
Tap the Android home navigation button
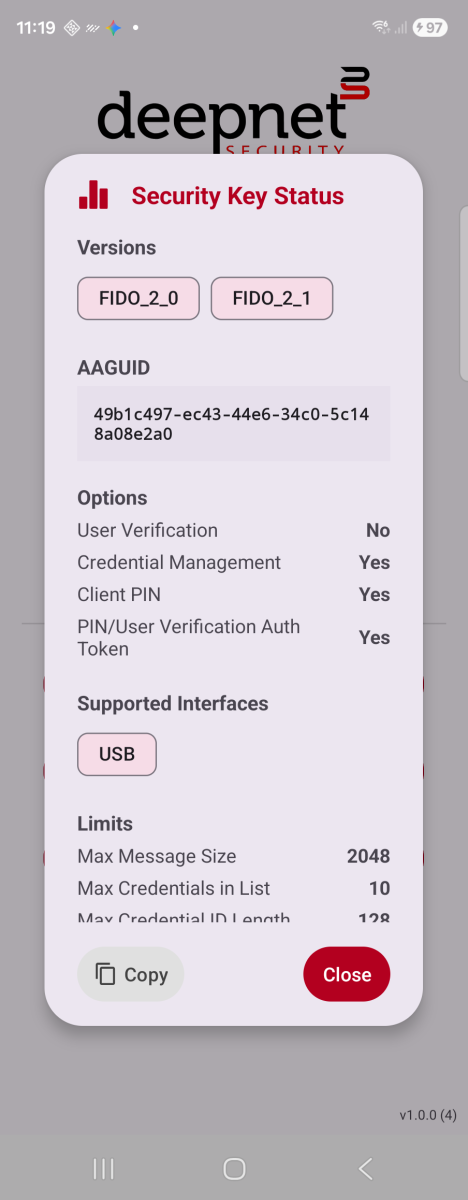(234, 1169)
